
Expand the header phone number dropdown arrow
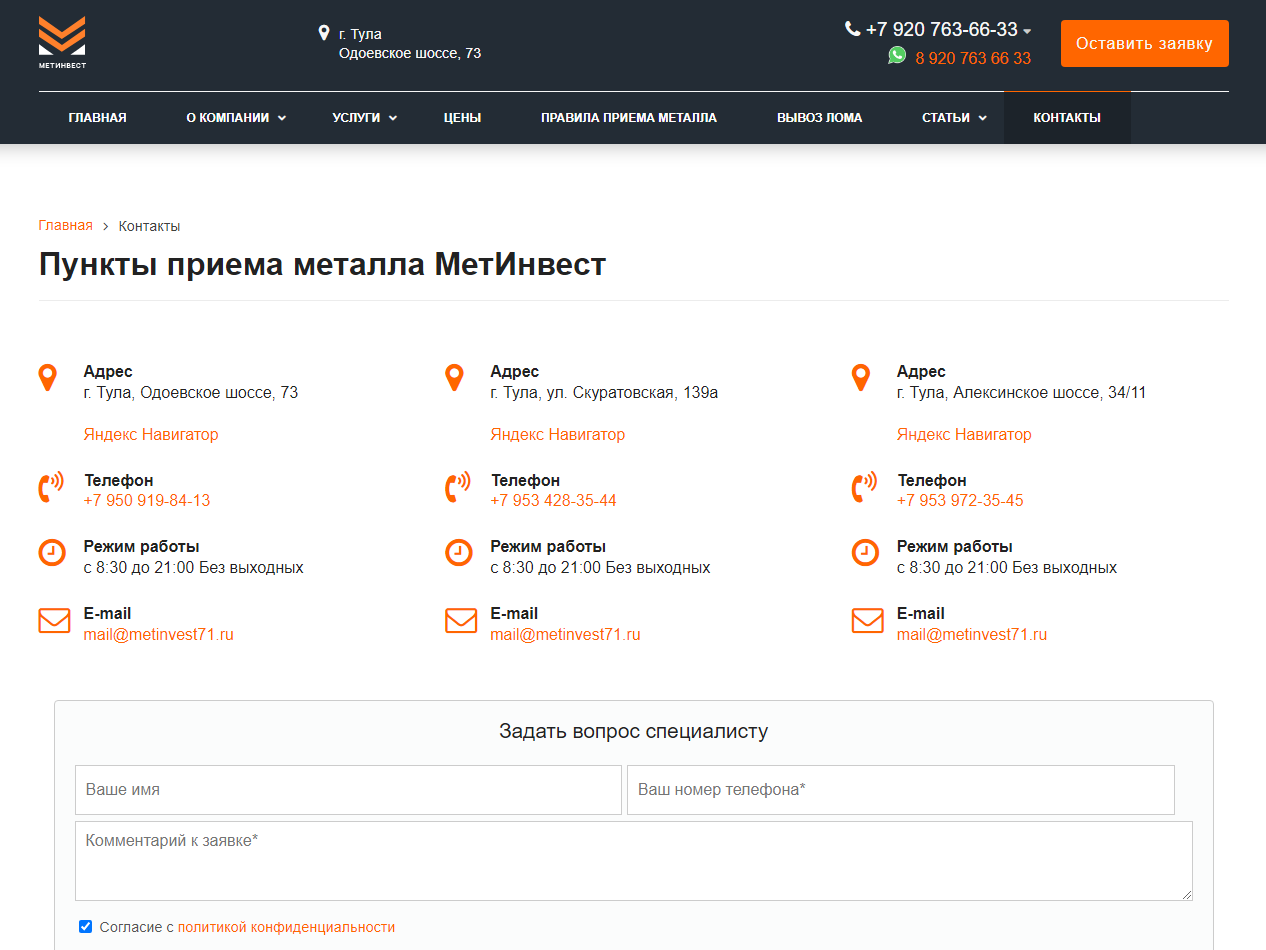(x=1027, y=32)
